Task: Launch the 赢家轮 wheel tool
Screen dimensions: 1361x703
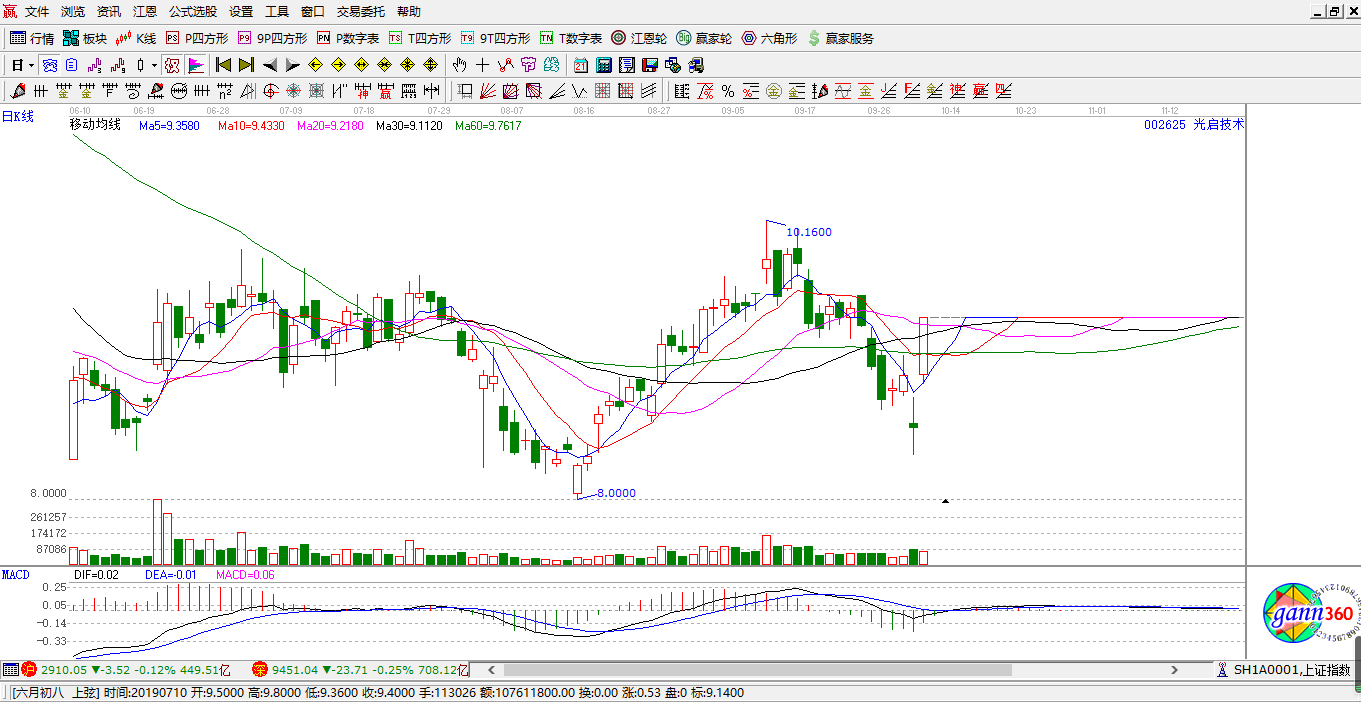Action: pyautogui.click(x=704, y=38)
